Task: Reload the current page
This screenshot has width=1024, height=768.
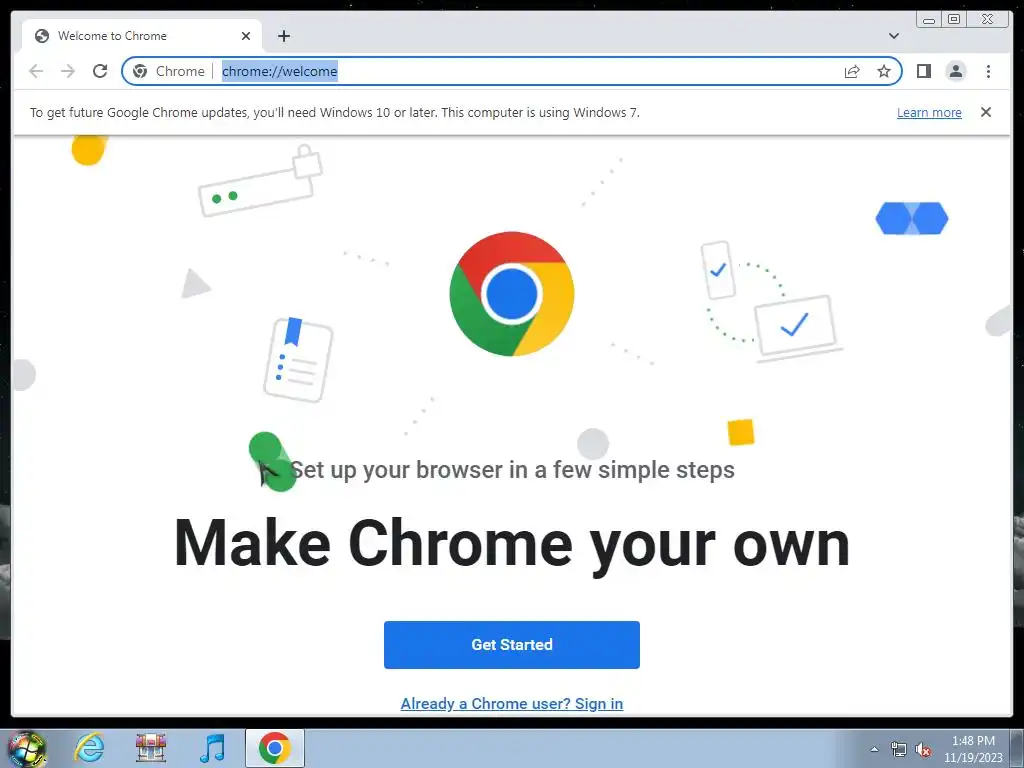Action: pyautogui.click(x=100, y=71)
